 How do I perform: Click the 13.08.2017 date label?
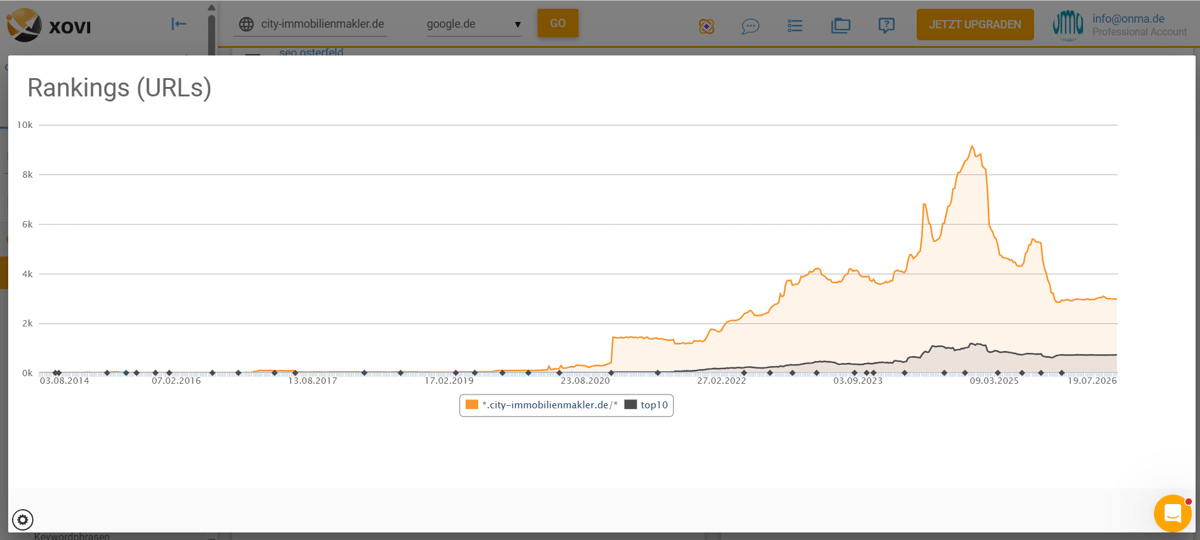pos(313,381)
